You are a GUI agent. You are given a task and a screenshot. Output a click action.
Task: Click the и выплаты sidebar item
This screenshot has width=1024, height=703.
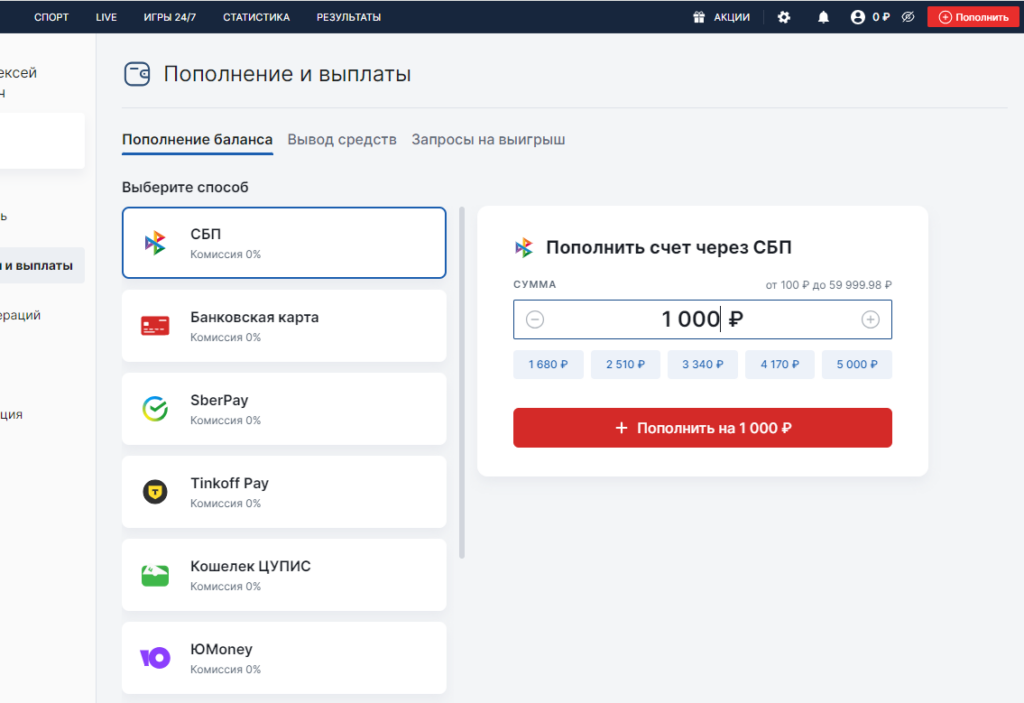click(40, 265)
